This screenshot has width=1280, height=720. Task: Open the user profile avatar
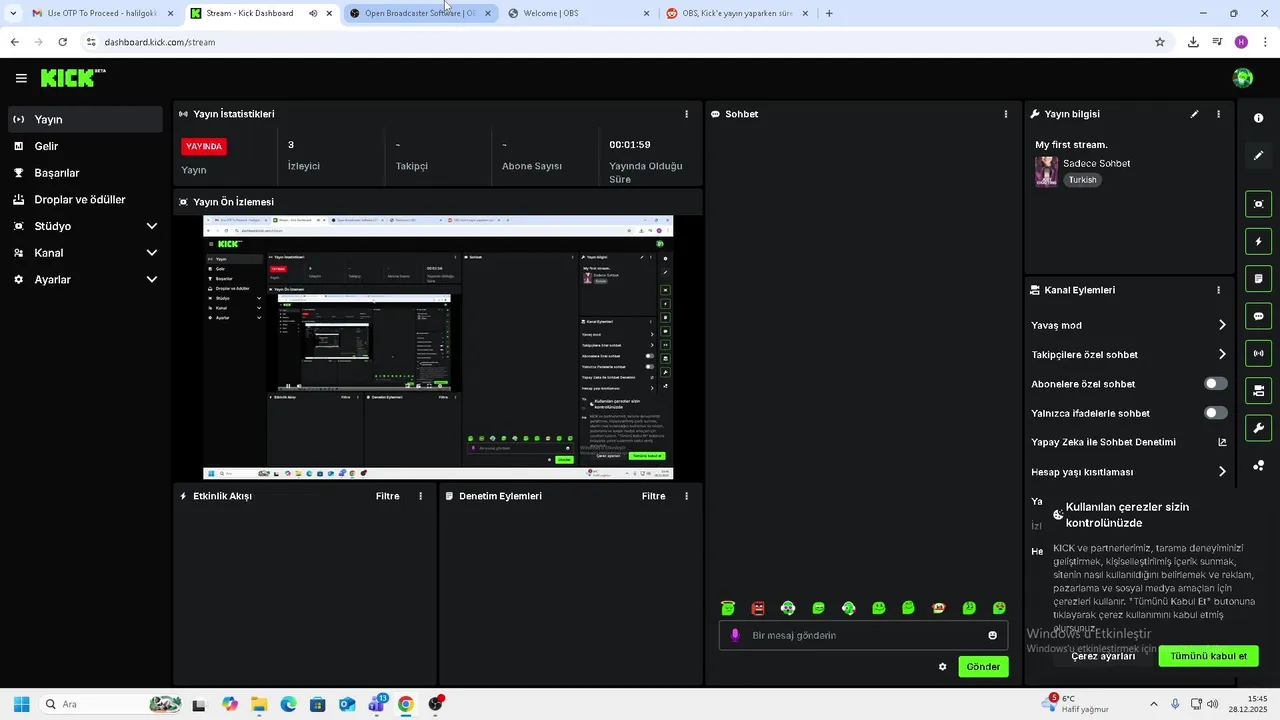(1243, 78)
